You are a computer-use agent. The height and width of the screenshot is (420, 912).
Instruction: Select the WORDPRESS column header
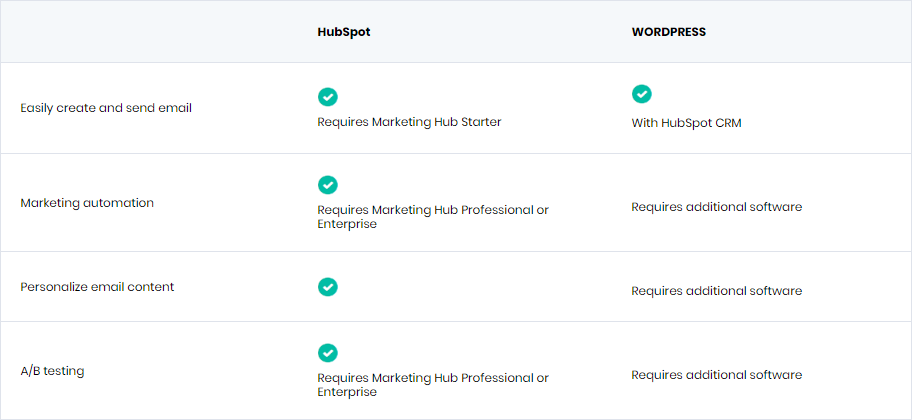tap(669, 32)
